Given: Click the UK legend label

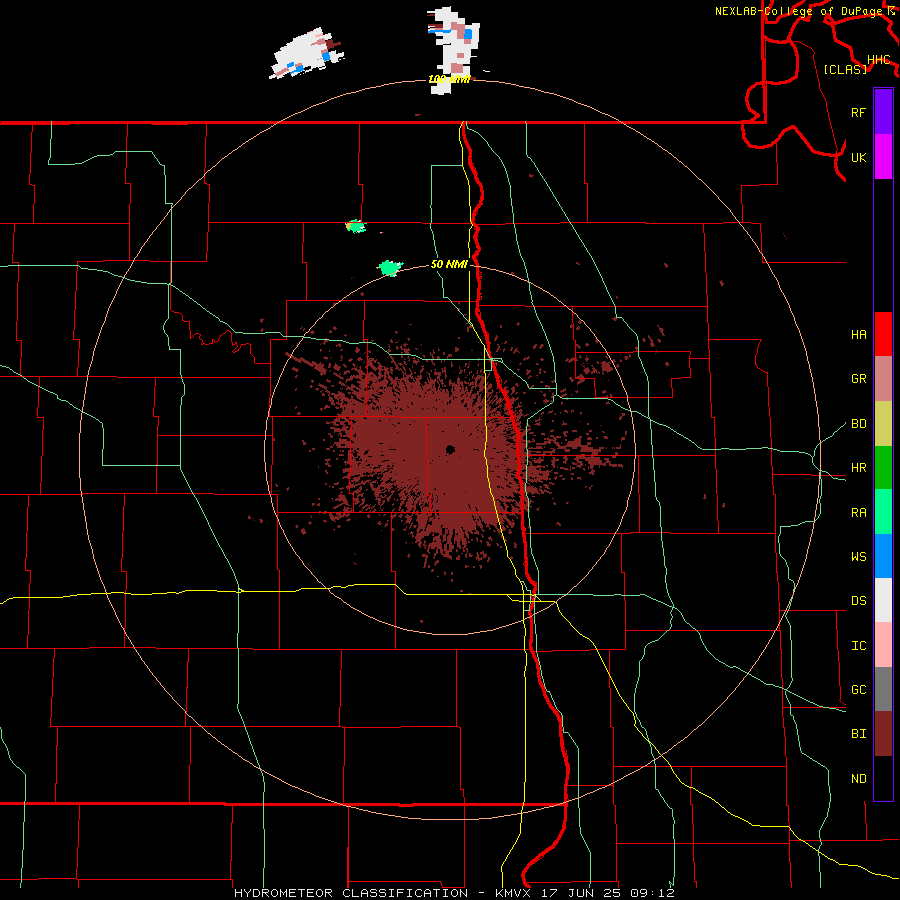Looking at the screenshot, I should click(x=858, y=157).
